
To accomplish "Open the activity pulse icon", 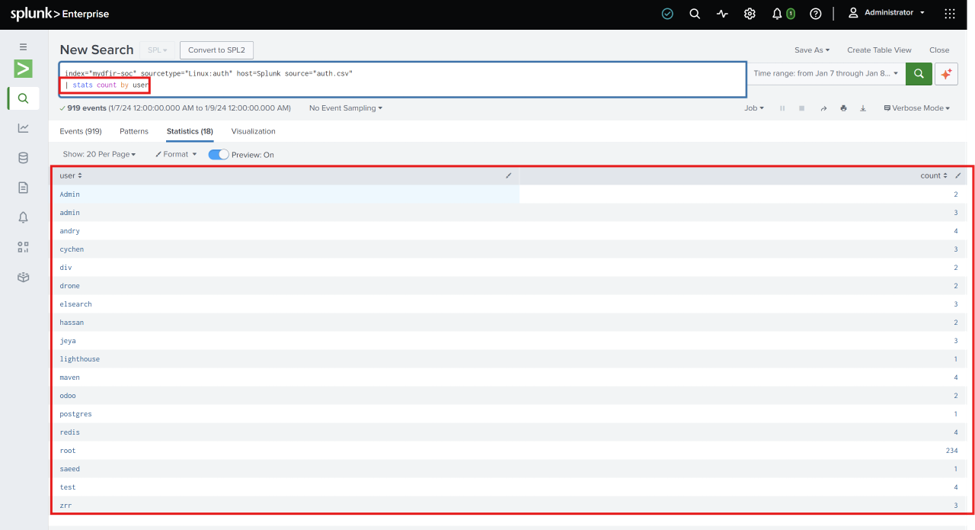I will (x=722, y=14).
